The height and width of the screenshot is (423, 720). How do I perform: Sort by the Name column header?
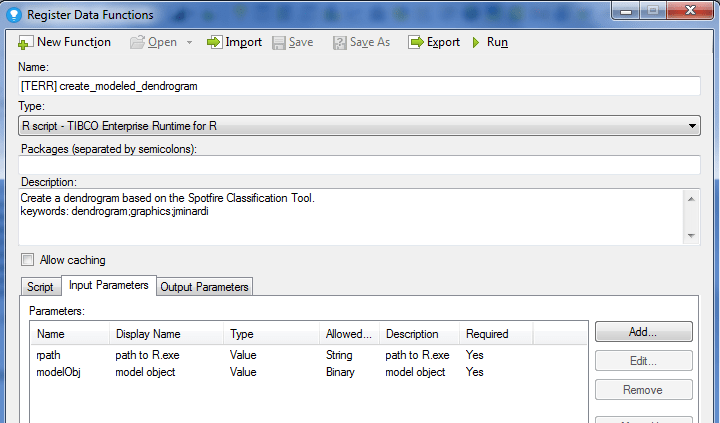[x=70, y=334]
